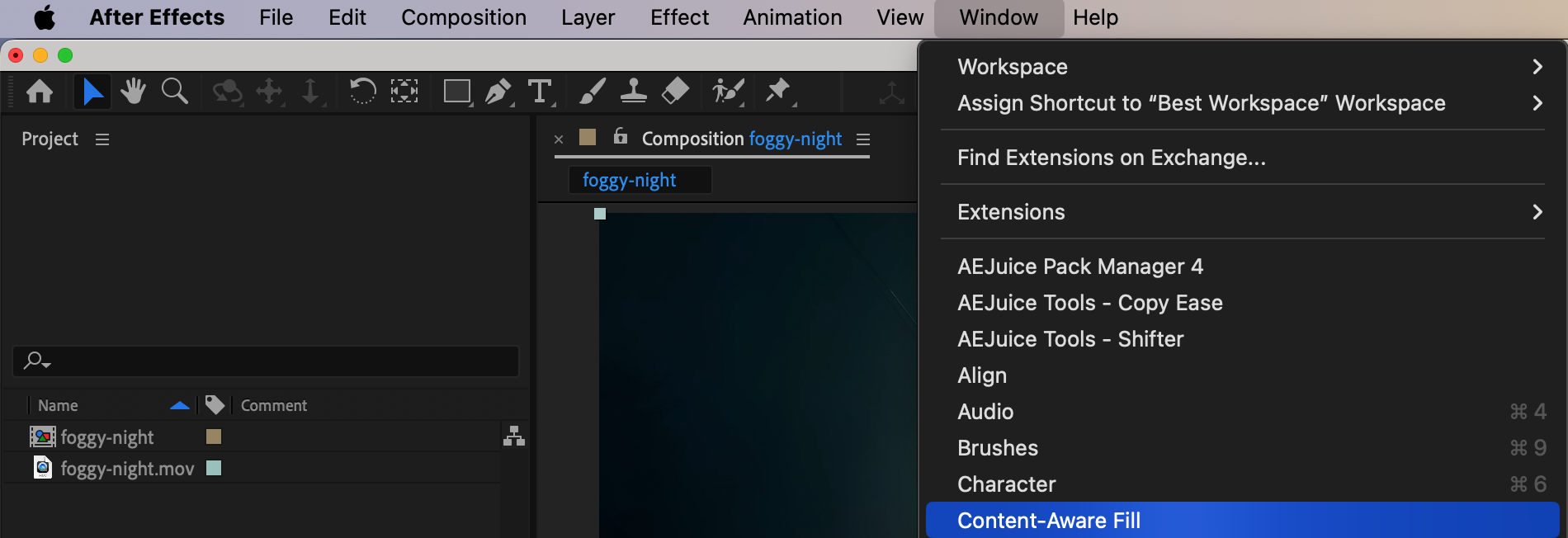This screenshot has width=1568, height=538.
Task: Open the View menu
Action: 900,17
